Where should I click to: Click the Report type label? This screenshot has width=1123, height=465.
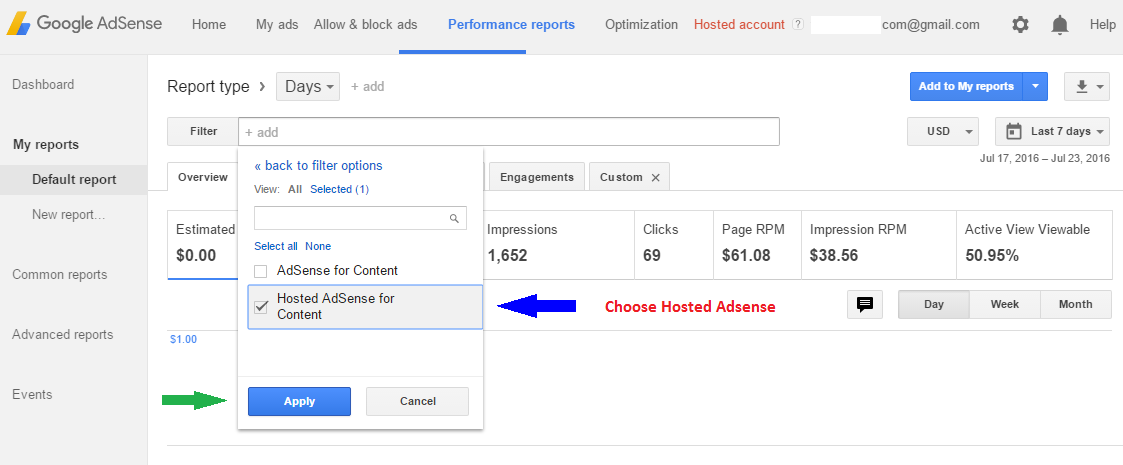tap(208, 87)
